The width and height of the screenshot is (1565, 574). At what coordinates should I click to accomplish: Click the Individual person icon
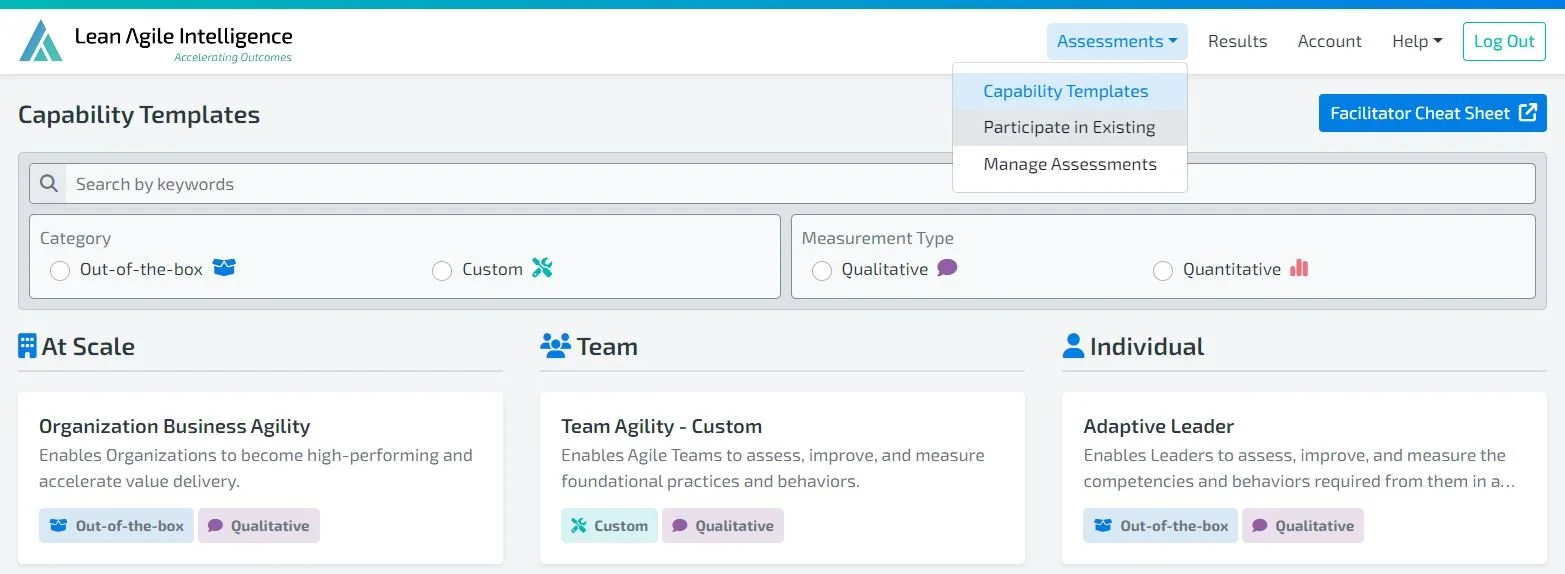(x=1073, y=346)
